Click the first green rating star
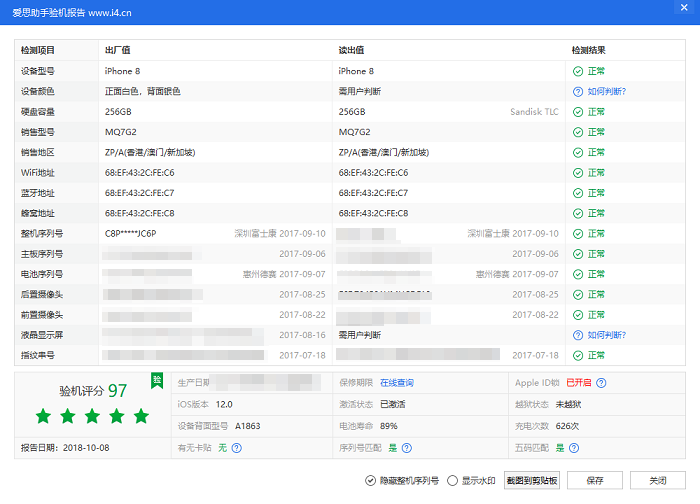700x504 pixels. point(43,416)
